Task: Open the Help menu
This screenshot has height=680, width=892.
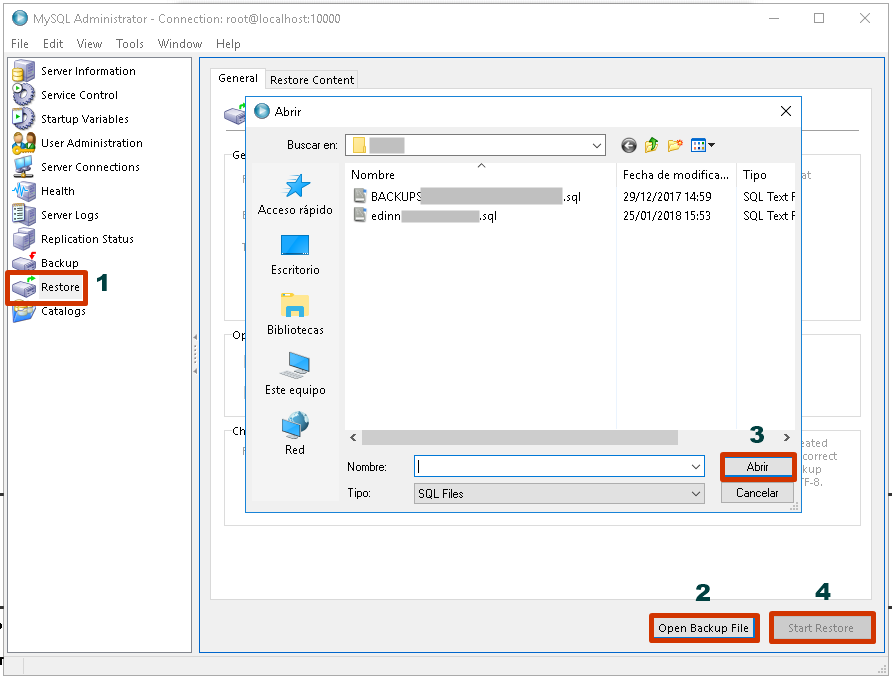Action: coord(228,44)
